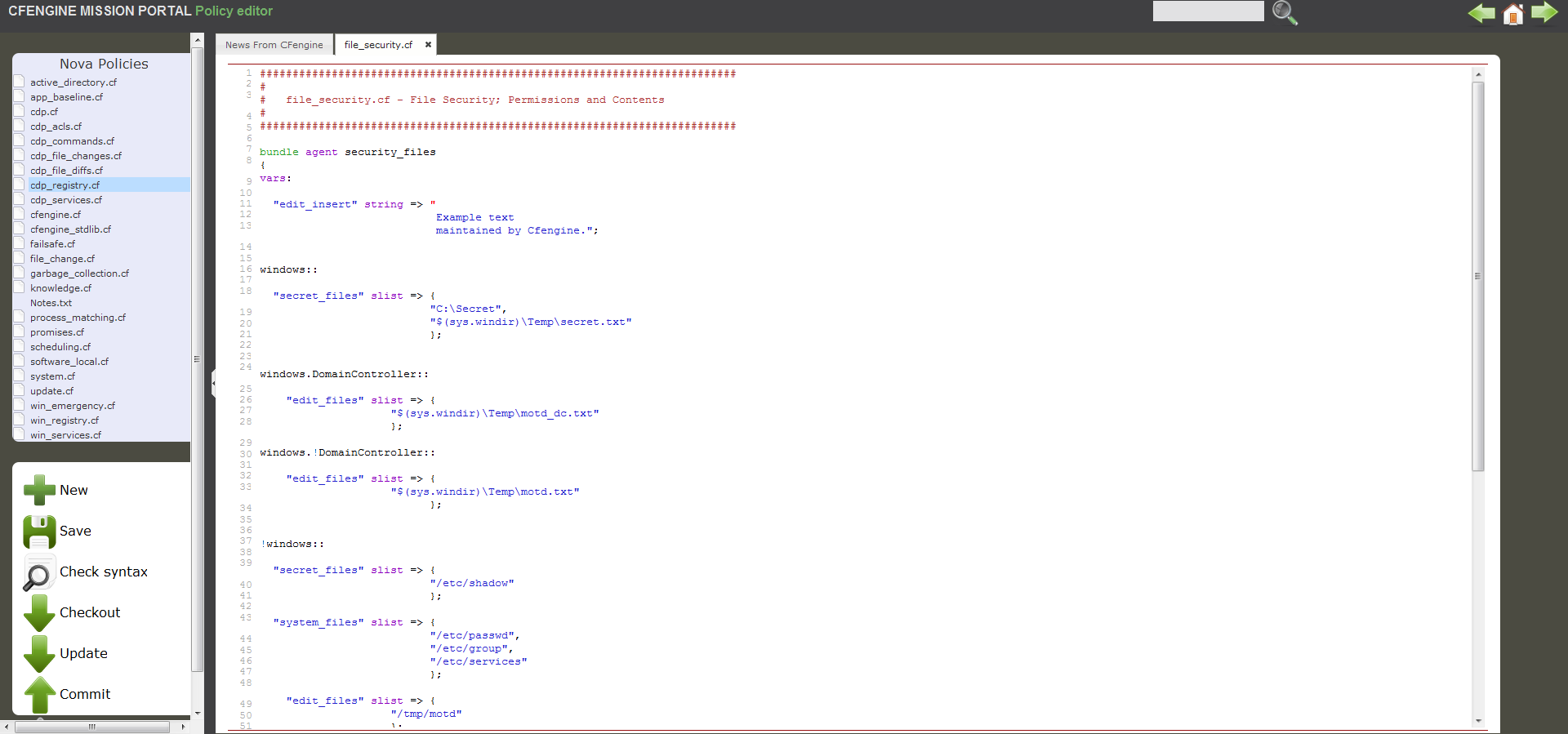Go forward with the green right arrow

coord(1544,13)
